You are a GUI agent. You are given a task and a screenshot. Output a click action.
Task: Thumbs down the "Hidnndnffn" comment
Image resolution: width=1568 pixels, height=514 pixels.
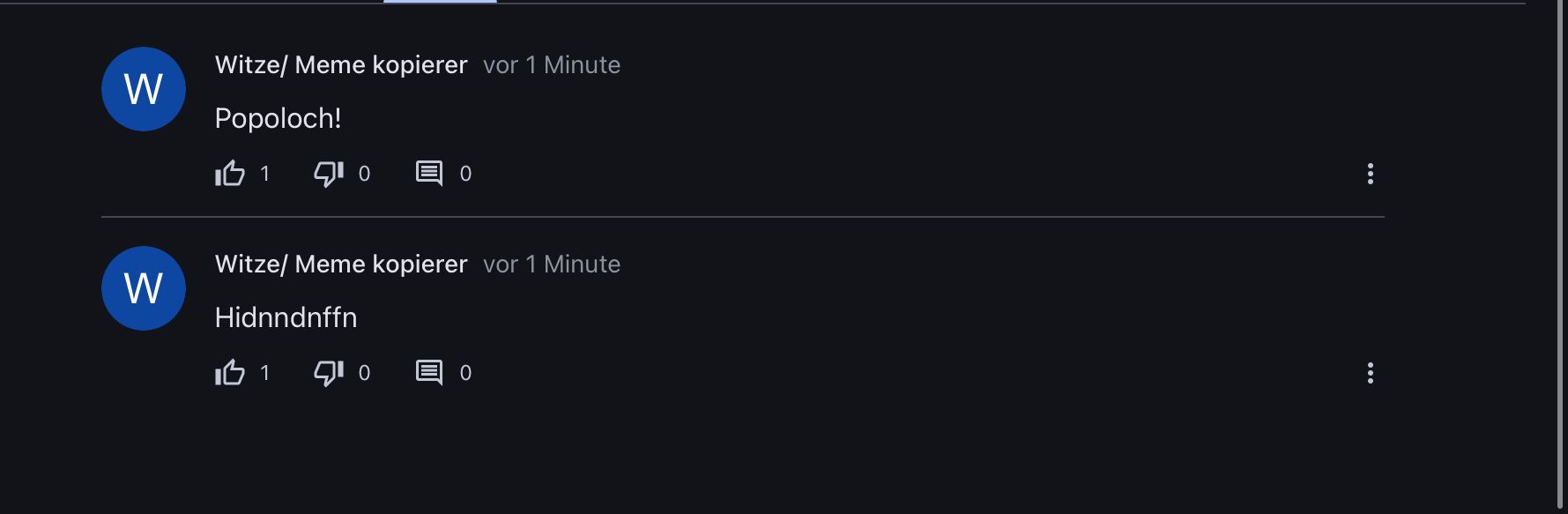[x=329, y=373]
